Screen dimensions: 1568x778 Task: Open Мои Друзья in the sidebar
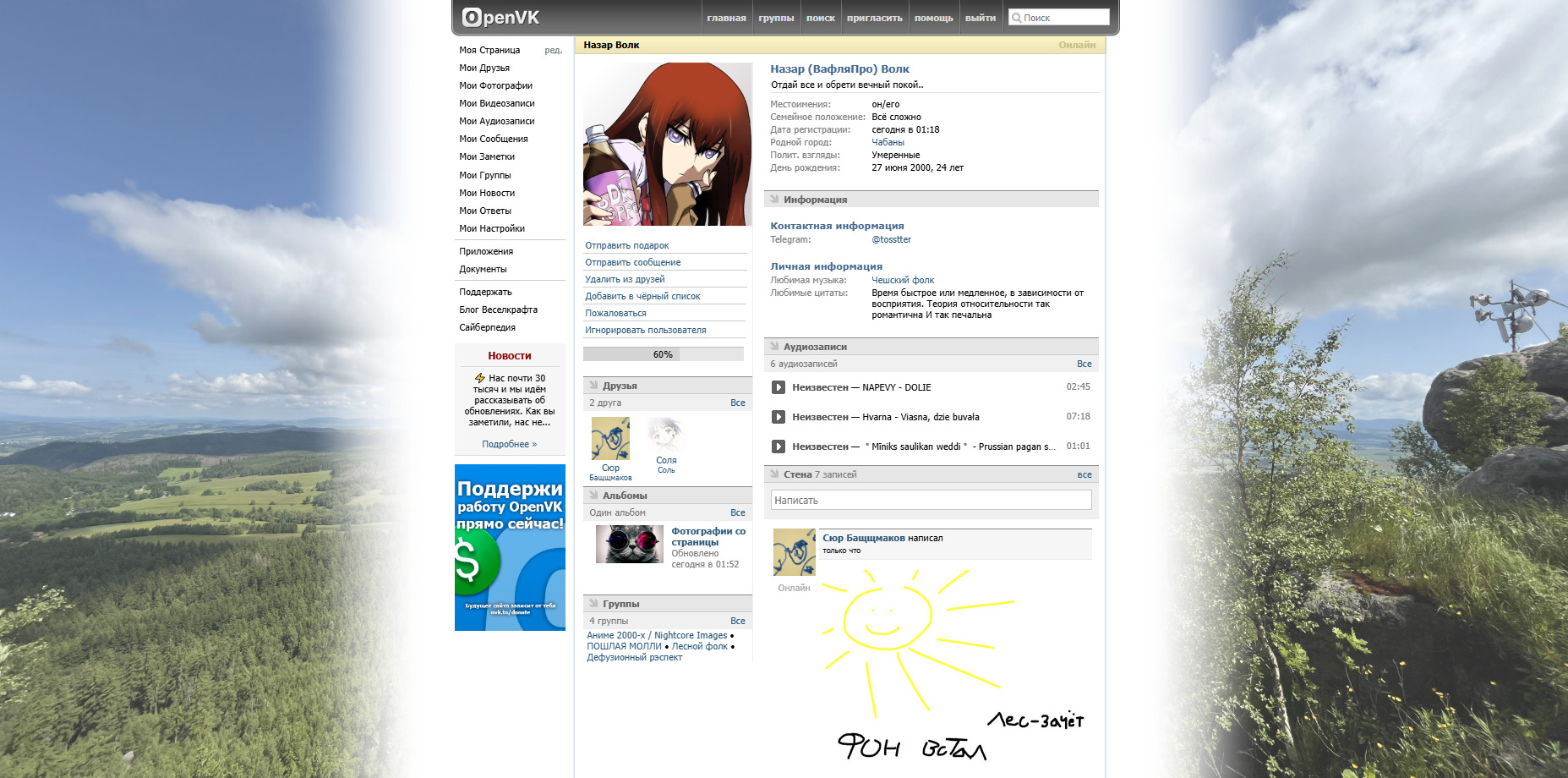pyautogui.click(x=484, y=68)
